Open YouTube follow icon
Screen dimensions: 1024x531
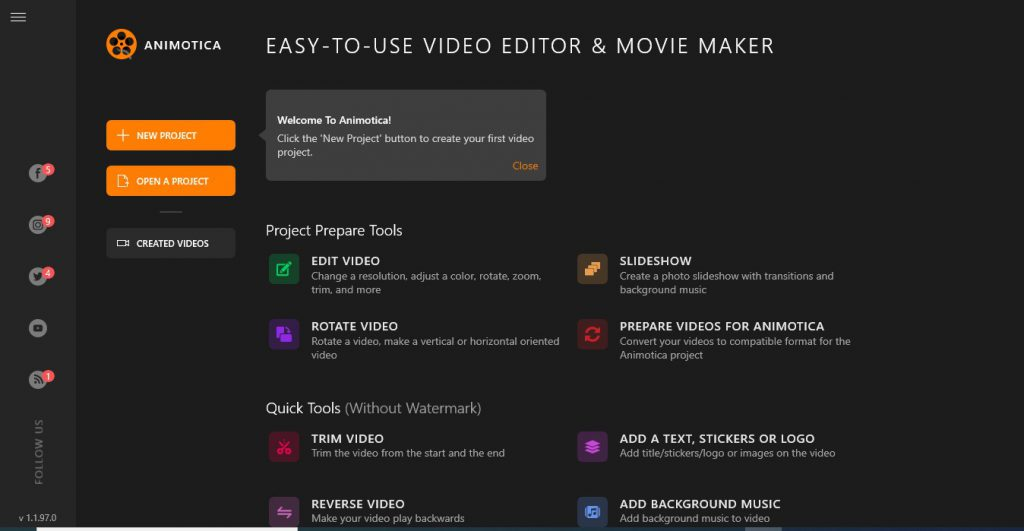click(x=38, y=328)
